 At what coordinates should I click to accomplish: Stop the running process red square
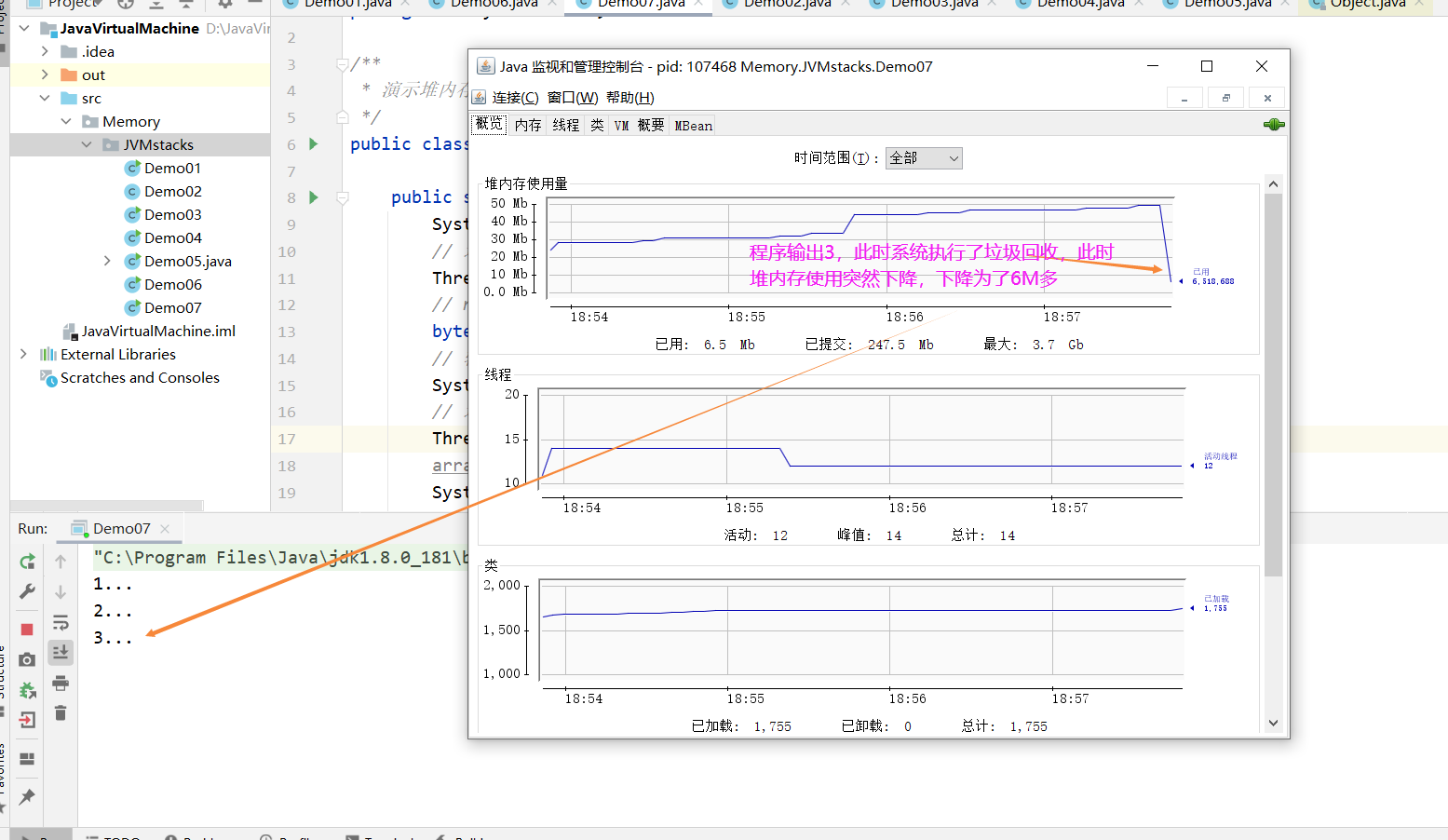coord(27,630)
